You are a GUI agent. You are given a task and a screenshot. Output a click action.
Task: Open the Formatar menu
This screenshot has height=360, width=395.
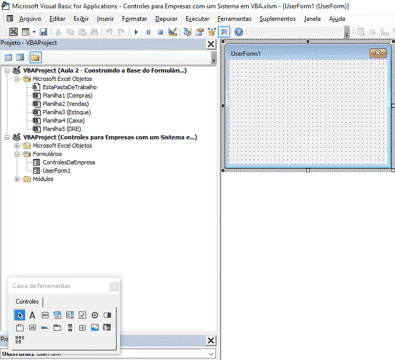(x=134, y=19)
